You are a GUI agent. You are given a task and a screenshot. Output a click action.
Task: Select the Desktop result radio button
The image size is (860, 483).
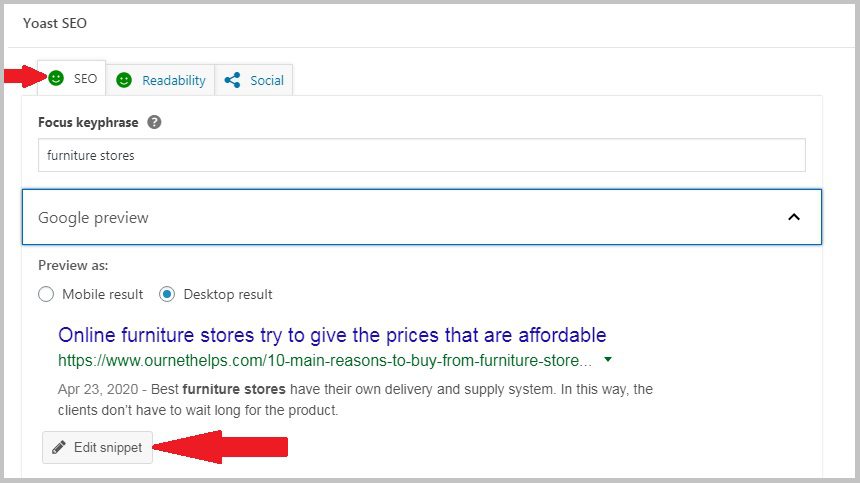pyautogui.click(x=167, y=294)
